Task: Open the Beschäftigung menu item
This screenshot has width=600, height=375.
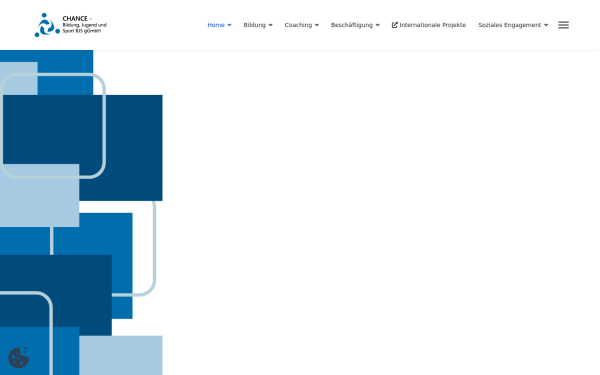Action: (x=355, y=25)
